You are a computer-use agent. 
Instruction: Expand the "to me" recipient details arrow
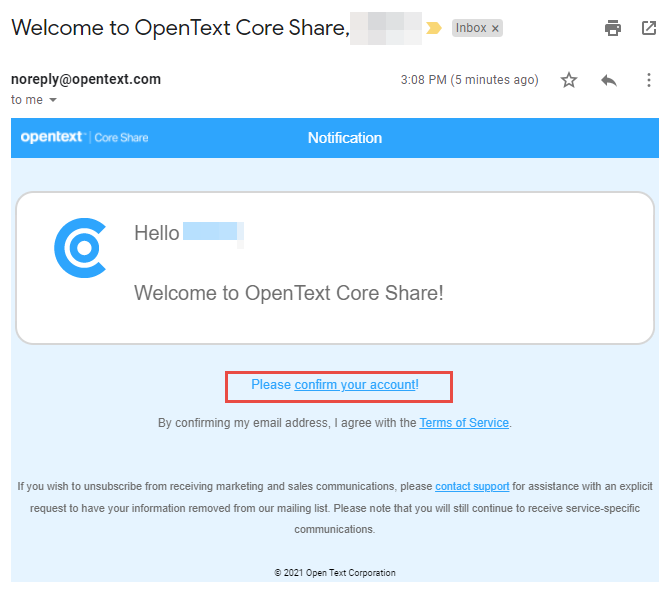pyautogui.click(x=53, y=100)
